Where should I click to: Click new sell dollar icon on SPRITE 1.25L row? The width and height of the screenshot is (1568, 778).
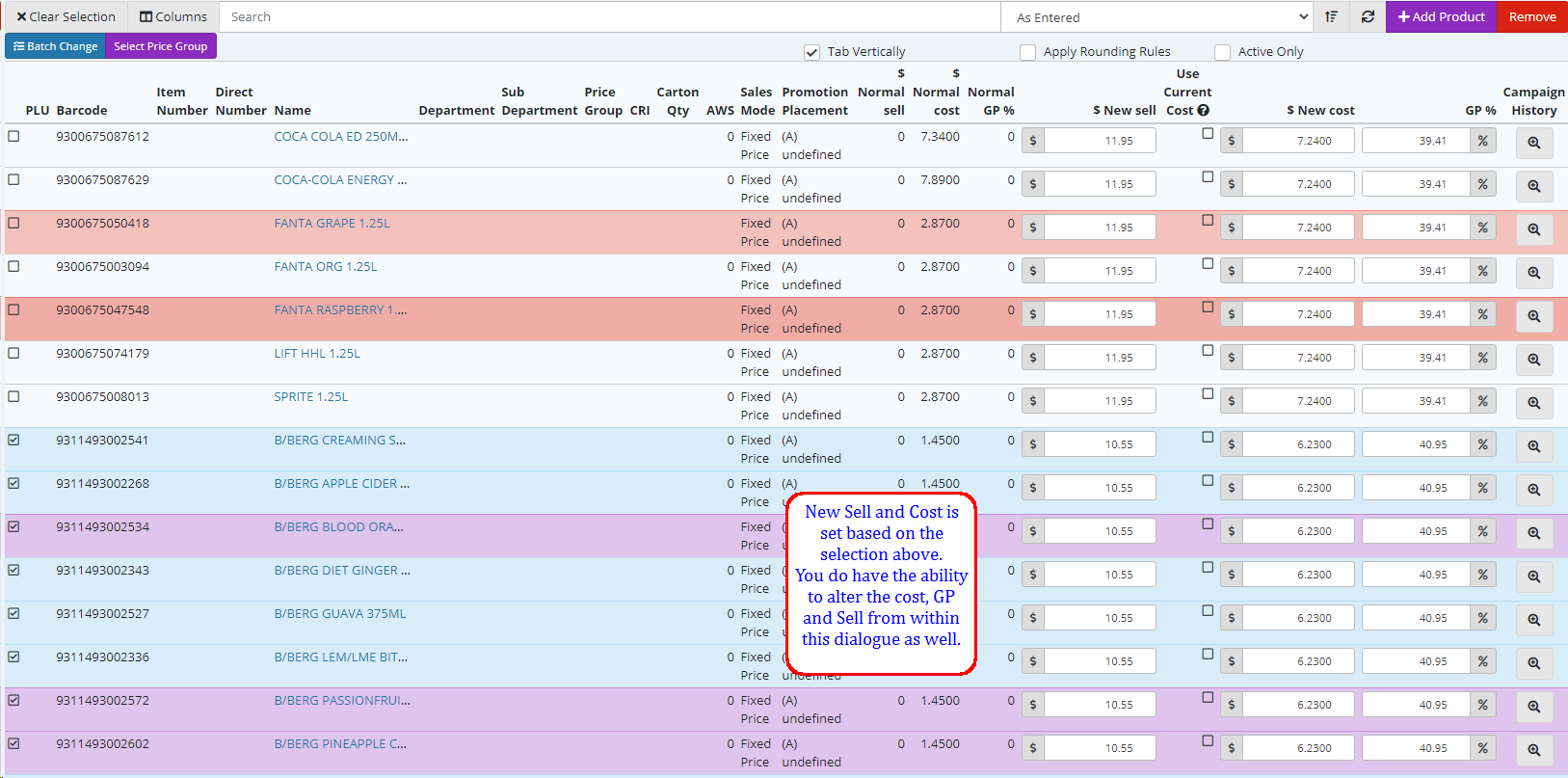click(x=1033, y=401)
